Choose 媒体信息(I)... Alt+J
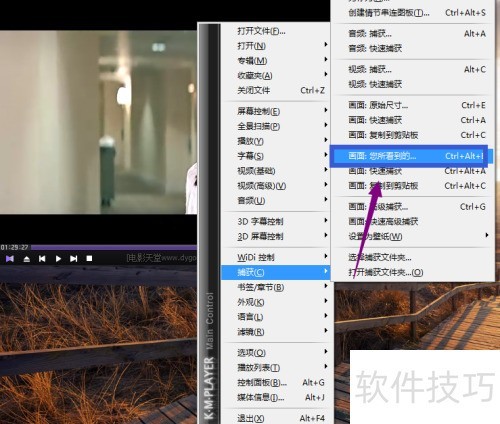The height and width of the screenshot is (424, 500). pos(276,397)
